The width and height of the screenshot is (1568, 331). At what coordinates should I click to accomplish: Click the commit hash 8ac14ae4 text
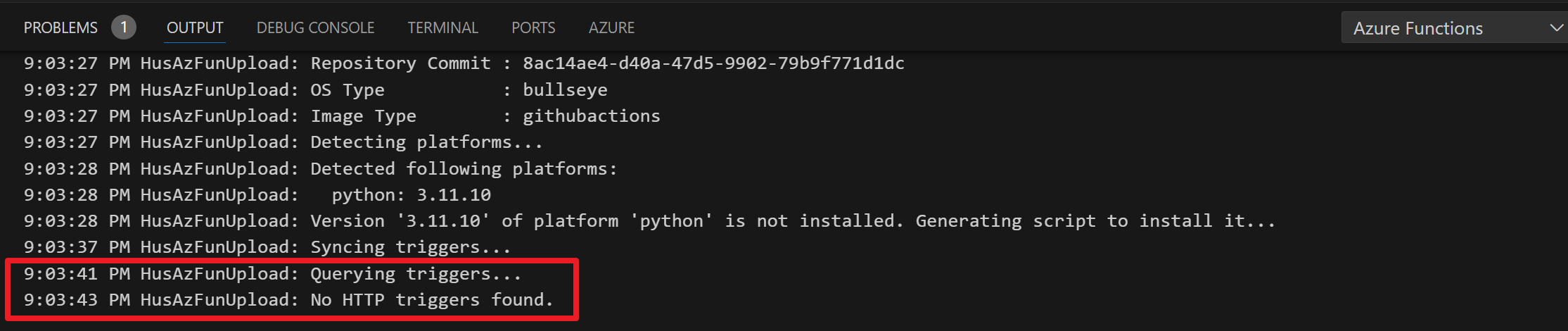[713, 63]
